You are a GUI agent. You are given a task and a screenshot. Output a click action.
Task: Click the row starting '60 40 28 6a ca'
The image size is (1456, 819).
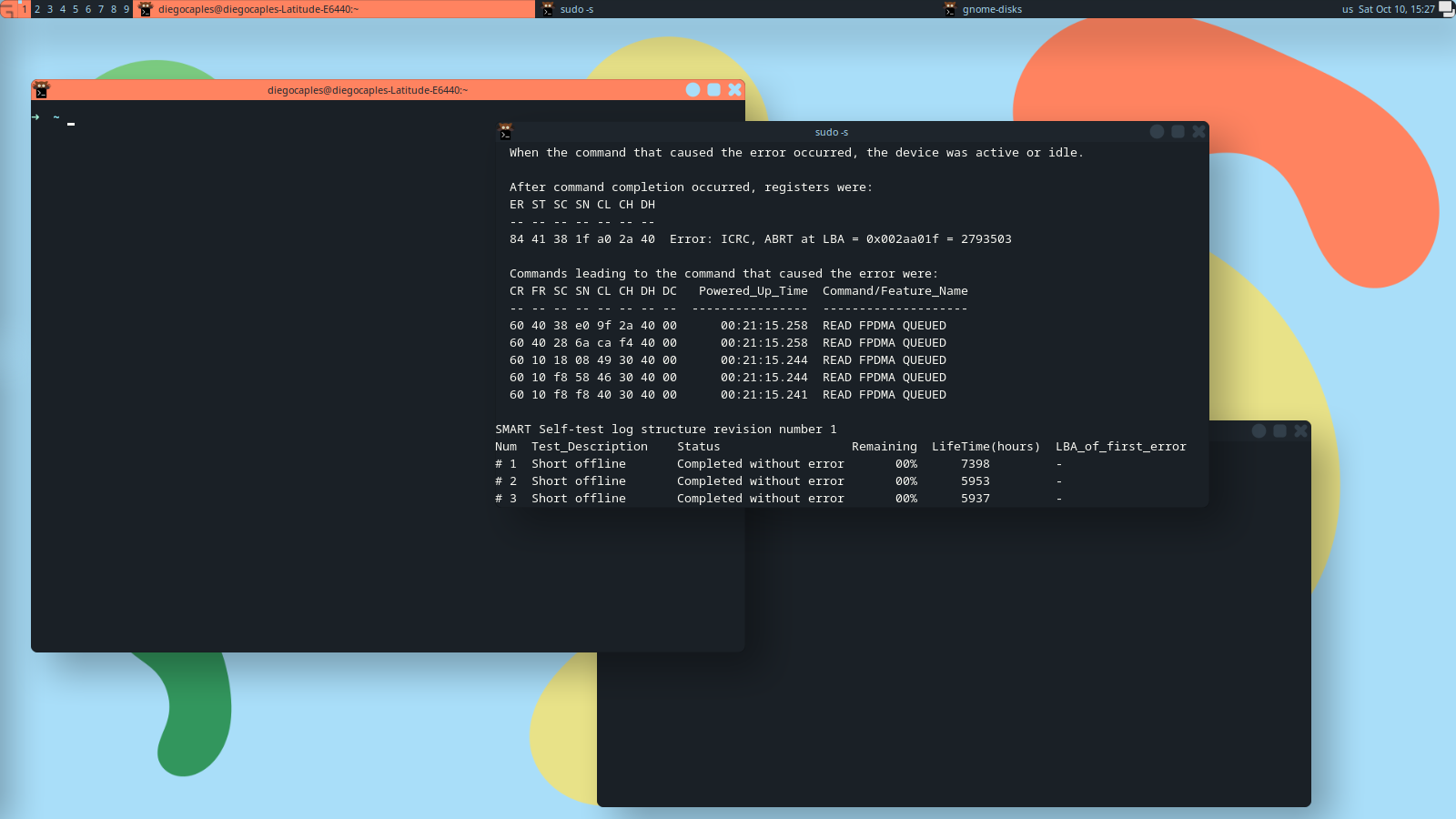[728, 343]
